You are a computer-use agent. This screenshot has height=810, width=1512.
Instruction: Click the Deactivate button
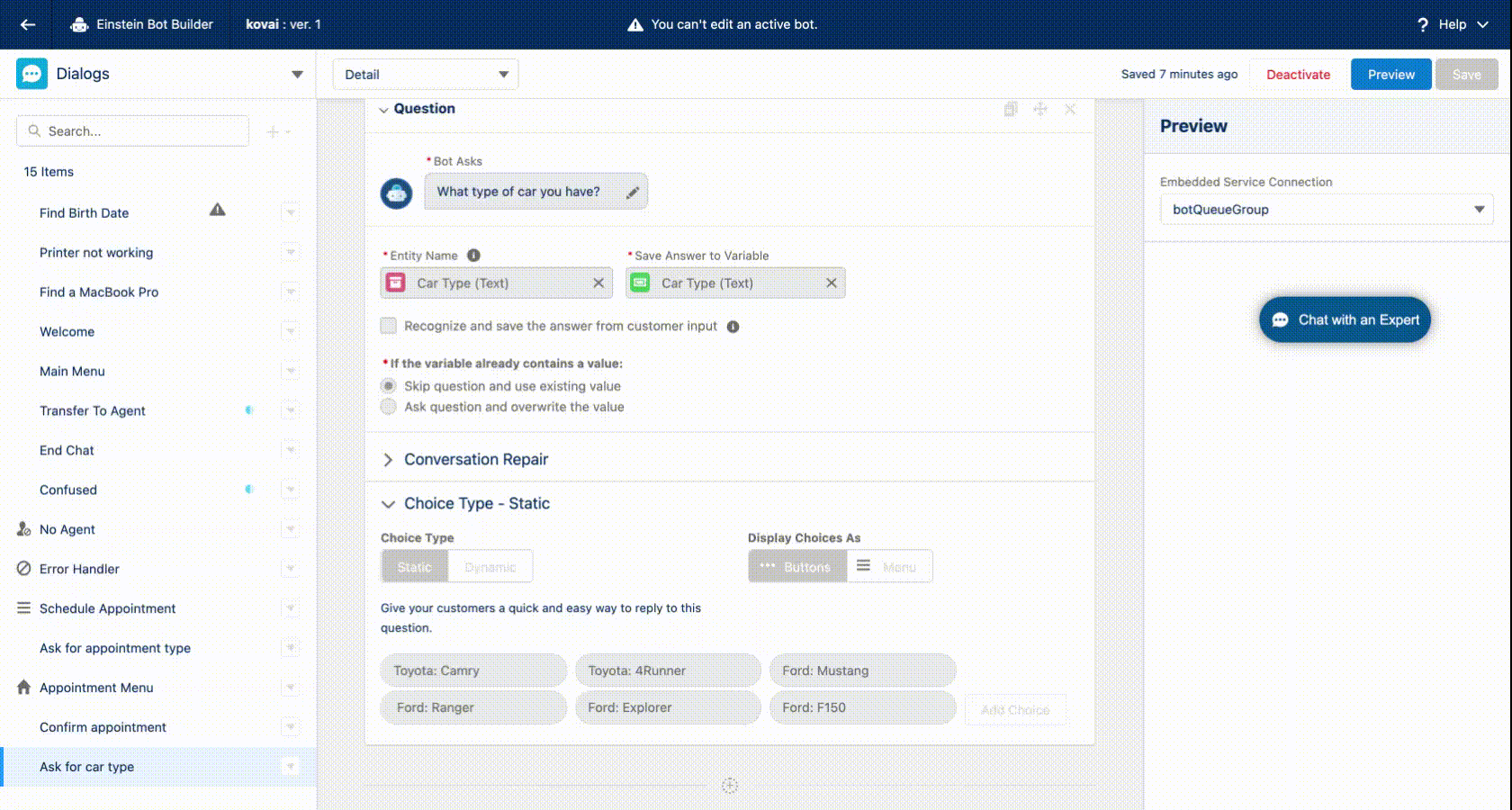pyautogui.click(x=1297, y=74)
